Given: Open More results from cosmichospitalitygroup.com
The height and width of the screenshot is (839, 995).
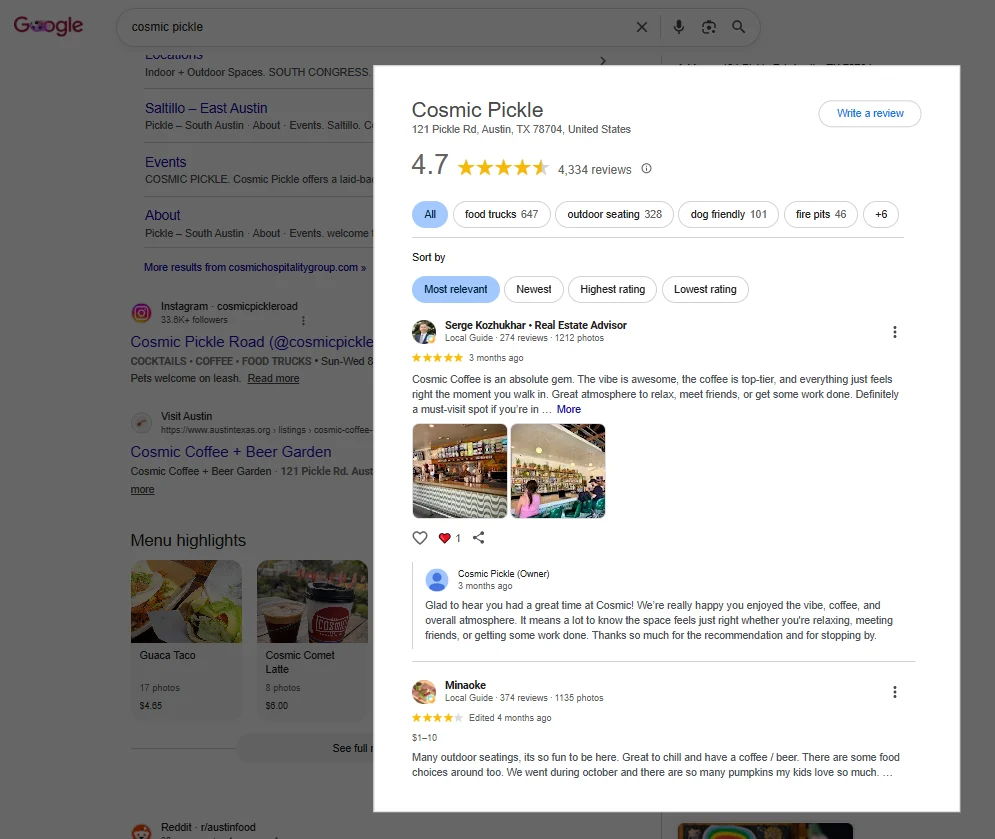Looking at the screenshot, I should (x=255, y=267).
